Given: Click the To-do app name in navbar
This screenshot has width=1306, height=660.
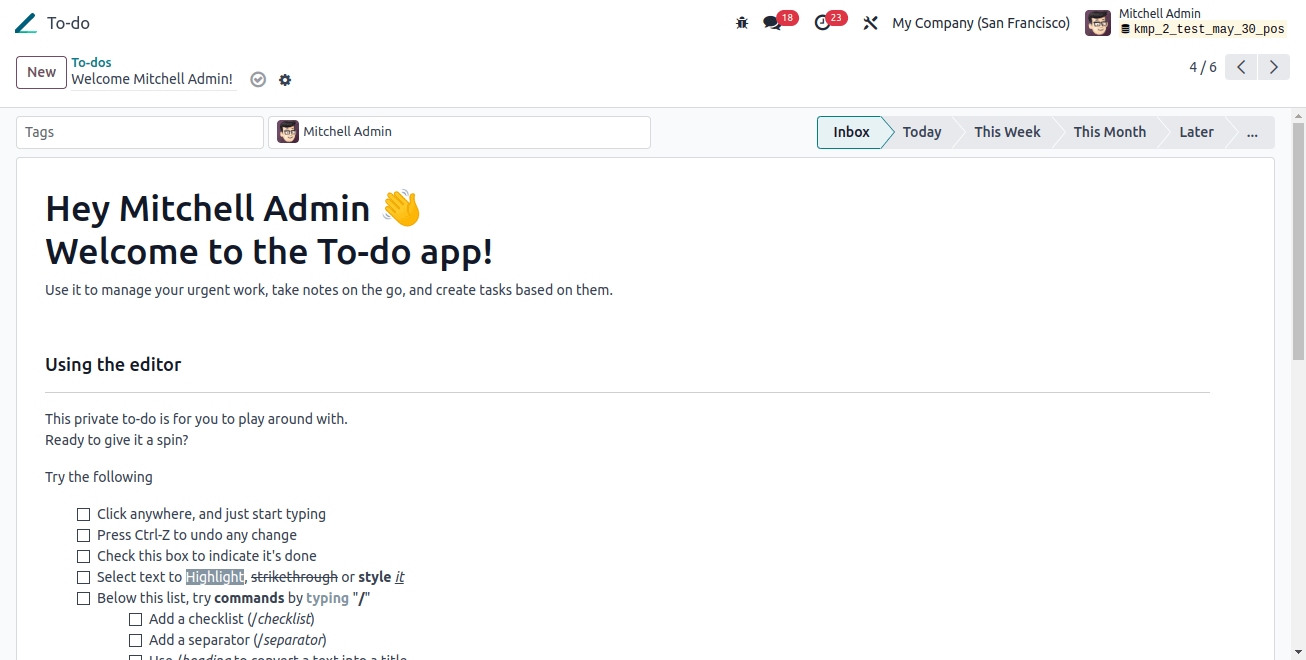Looking at the screenshot, I should [x=68, y=23].
